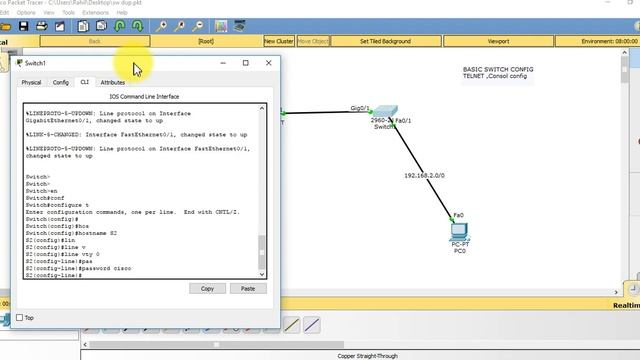Switch to Realtime mode tab
Image resolution: width=640 pixels, height=360 pixels.
[x=626, y=305]
